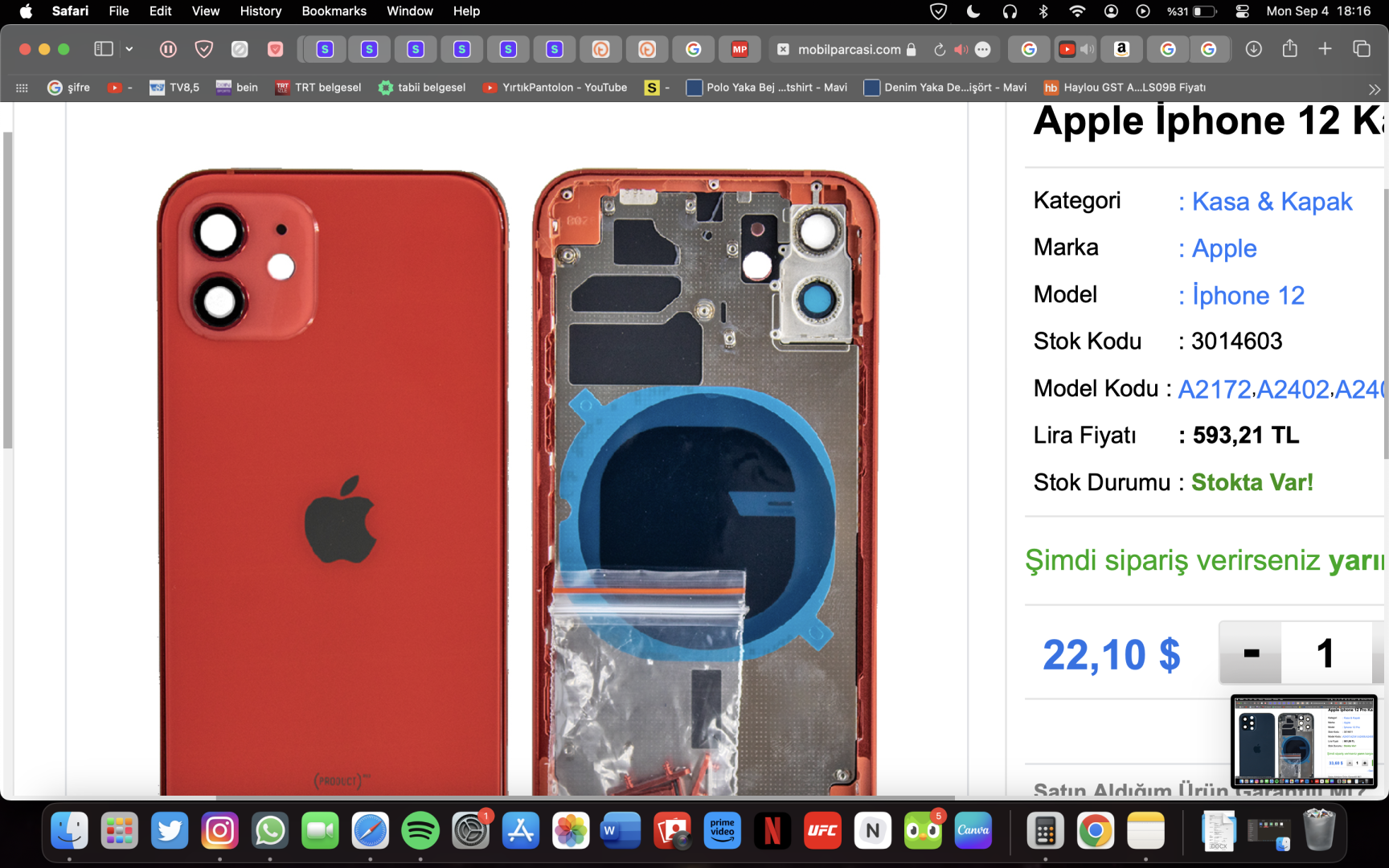Open the Haylou GST bookmark
Image resolution: width=1389 pixels, height=868 pixels.
click(x=1125, y=88)
